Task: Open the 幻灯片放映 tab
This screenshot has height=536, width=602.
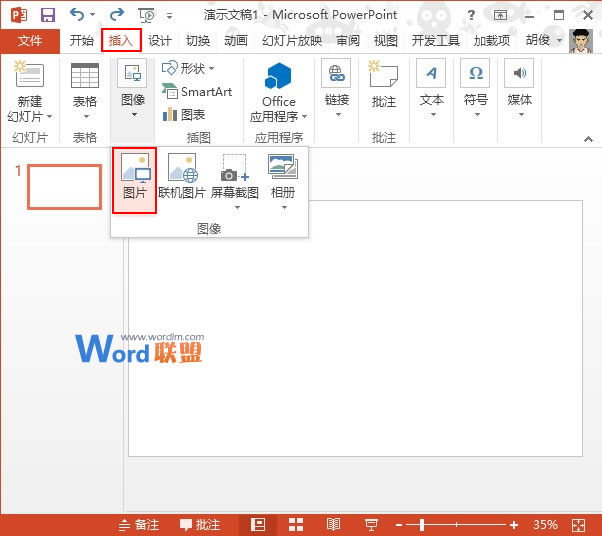Action: 292,40
